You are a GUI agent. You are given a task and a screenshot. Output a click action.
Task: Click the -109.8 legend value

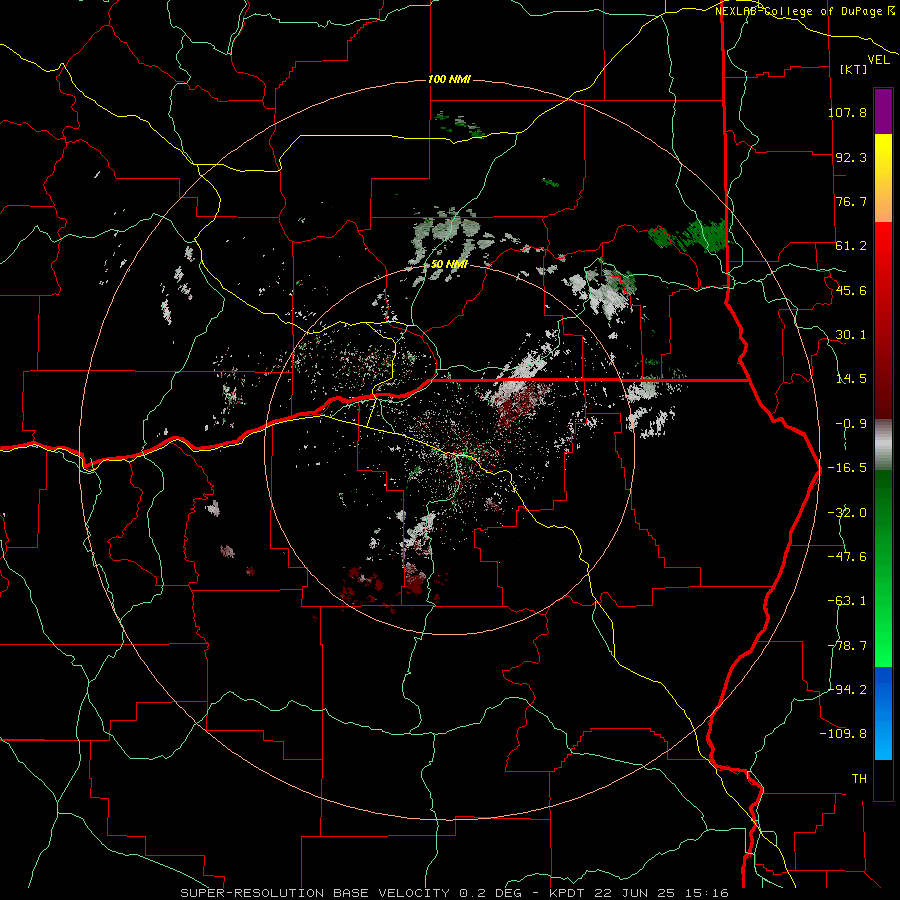tap(843, 734)
